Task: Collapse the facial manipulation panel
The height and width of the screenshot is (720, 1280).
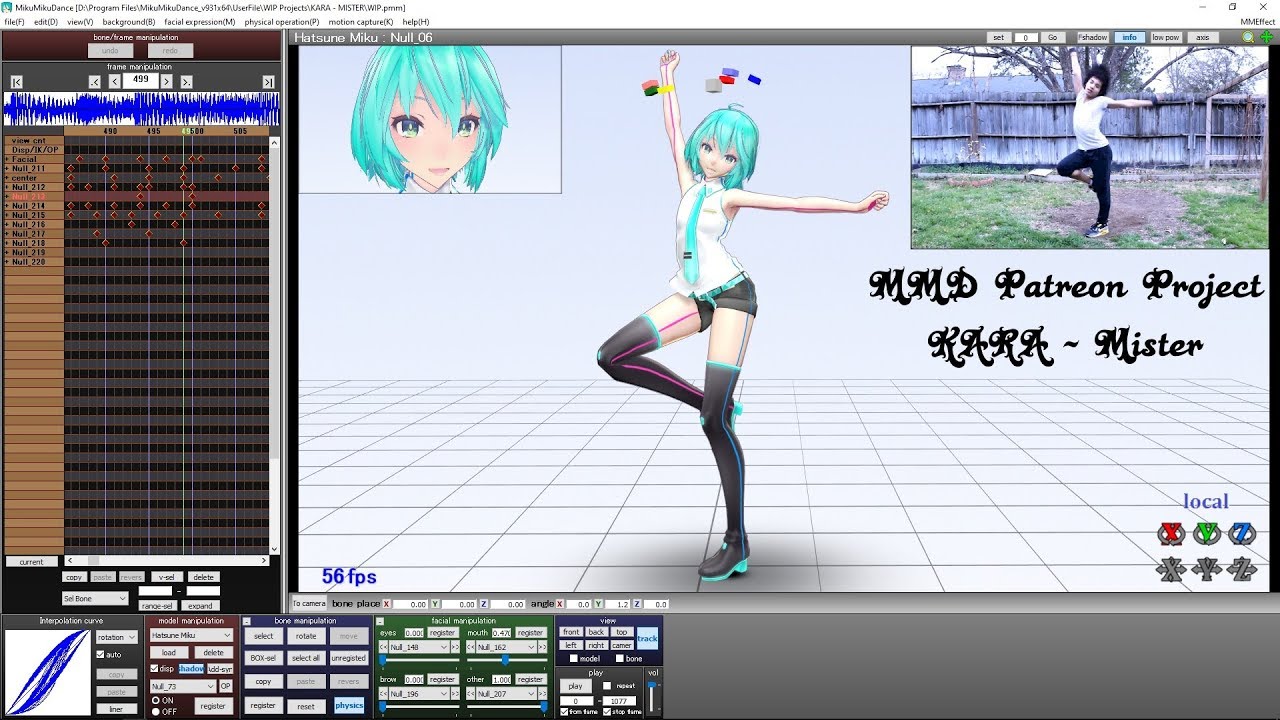Action: 381,621
